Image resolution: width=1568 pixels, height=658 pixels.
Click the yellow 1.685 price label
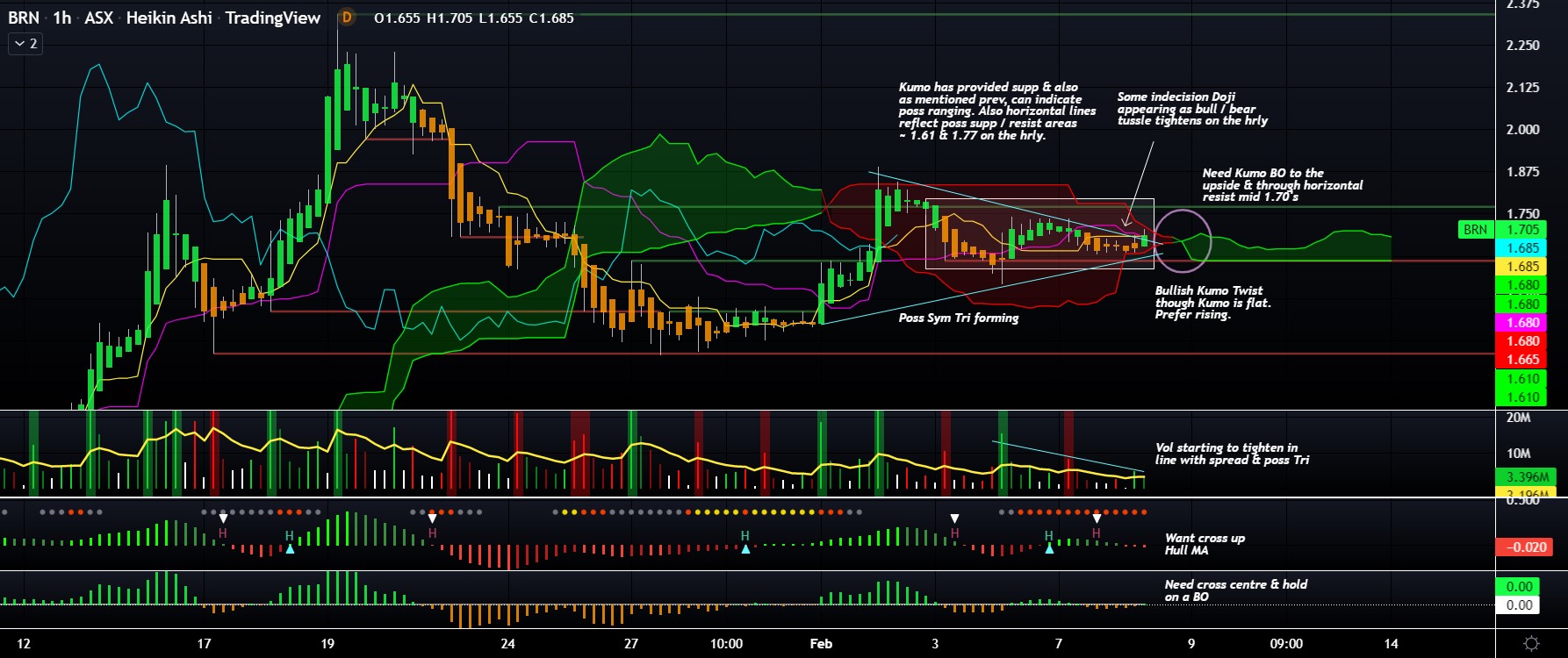coord(1522,267)
